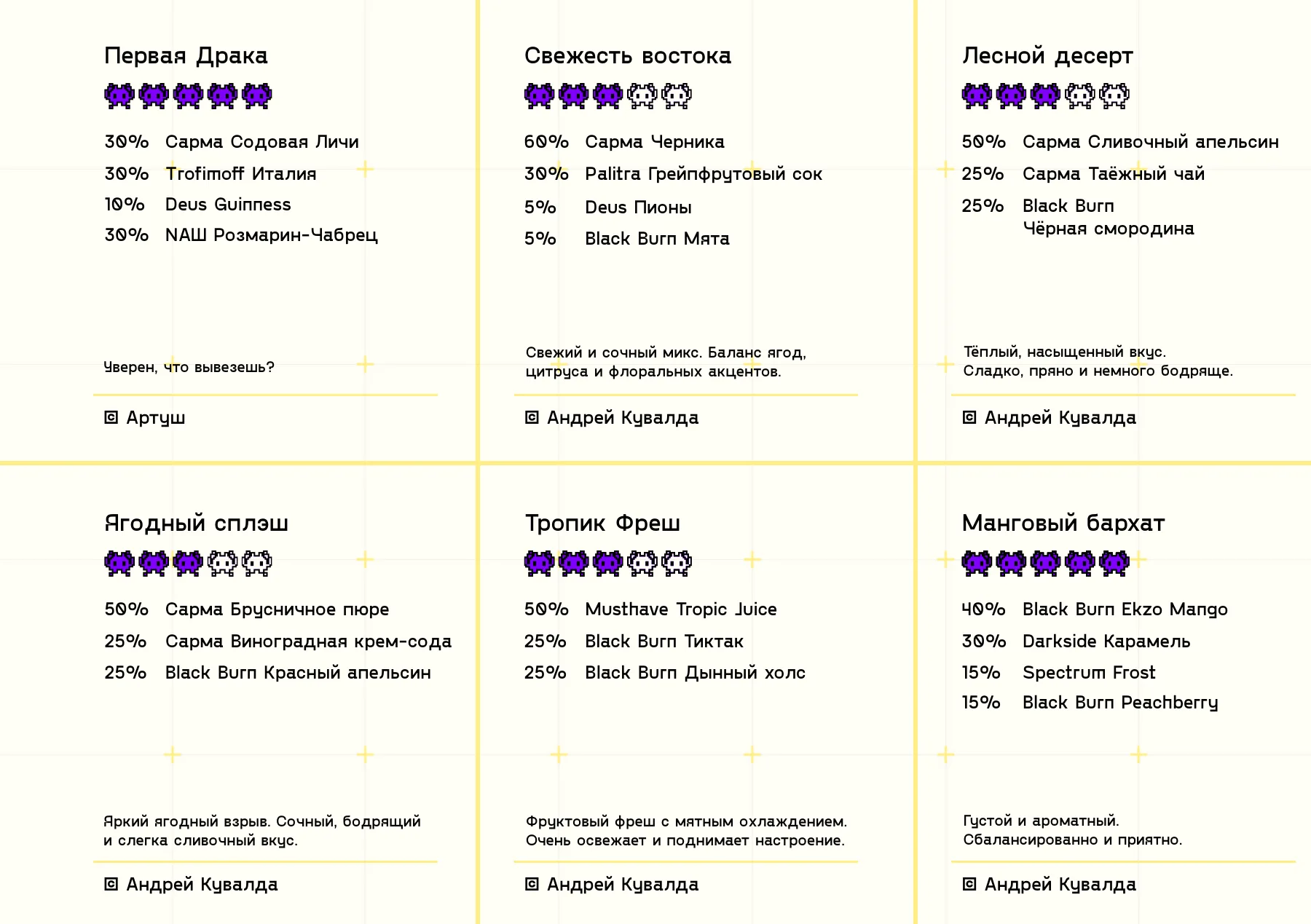
Task: Click the Instagram icon on Манговый бархат card
Action: tap(969, 884)
